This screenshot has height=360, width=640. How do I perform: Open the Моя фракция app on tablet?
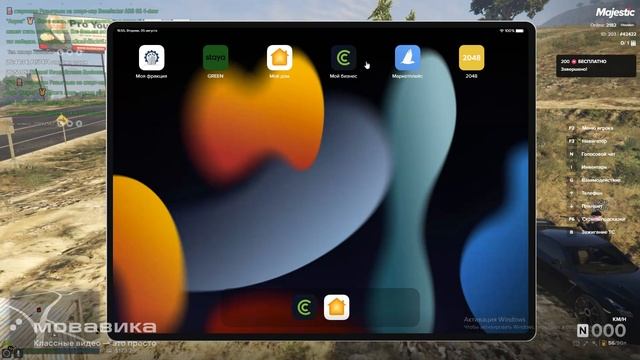pos(151,58)
